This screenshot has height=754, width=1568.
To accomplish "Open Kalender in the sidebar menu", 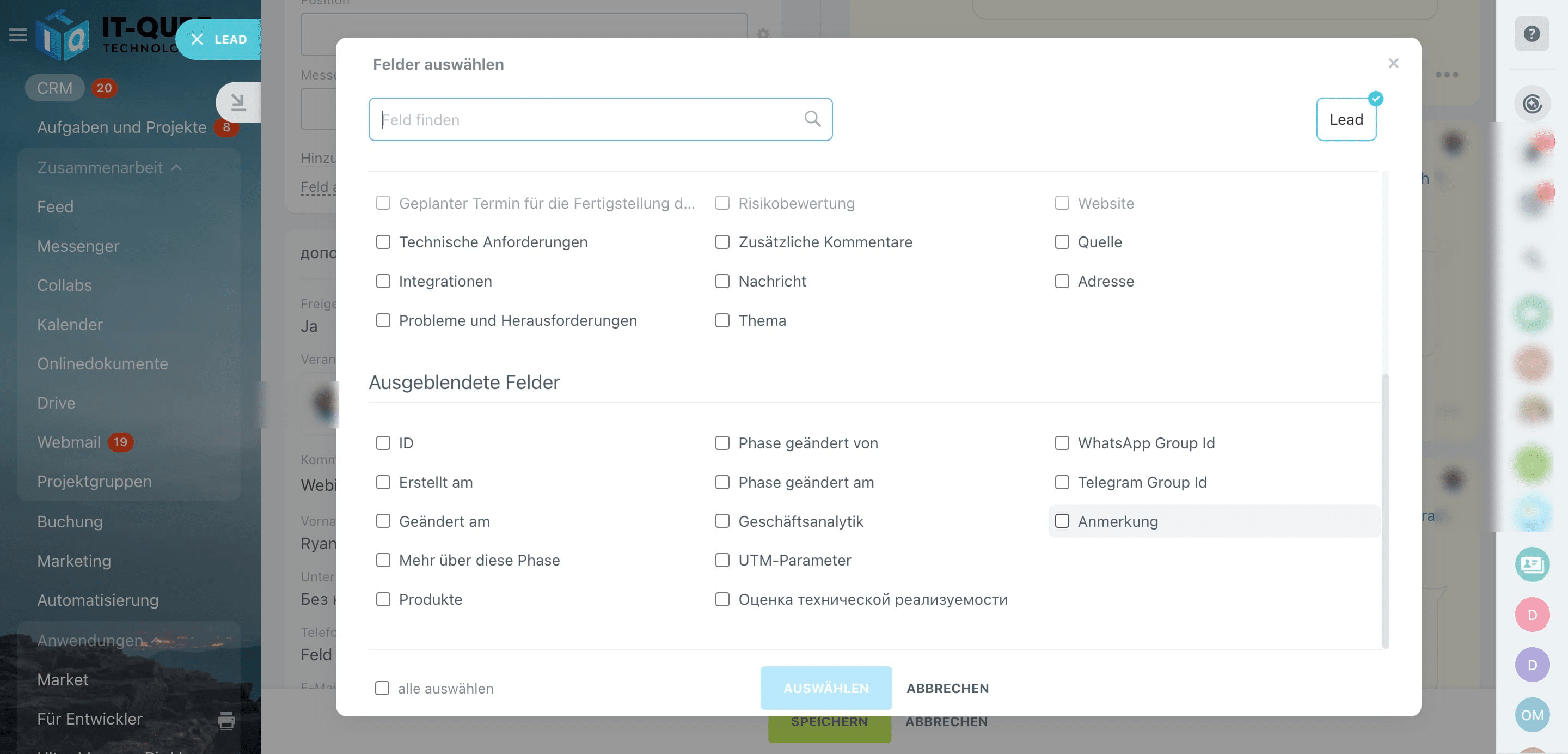I will pyautogui.click(x=69, y=324).
